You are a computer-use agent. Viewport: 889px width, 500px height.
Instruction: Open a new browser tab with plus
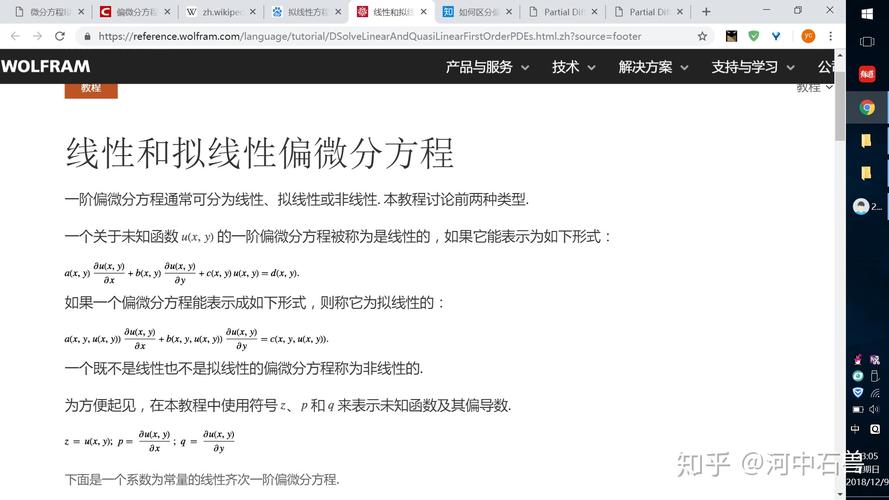coord(706,11)
